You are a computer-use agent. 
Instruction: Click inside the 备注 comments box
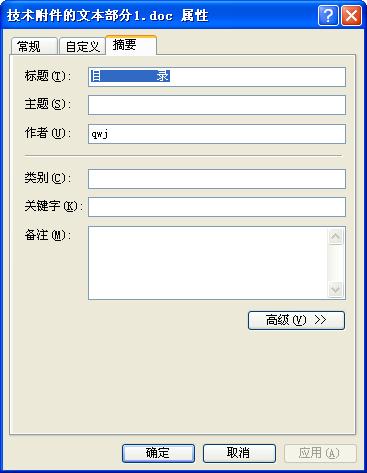[208, 263]
